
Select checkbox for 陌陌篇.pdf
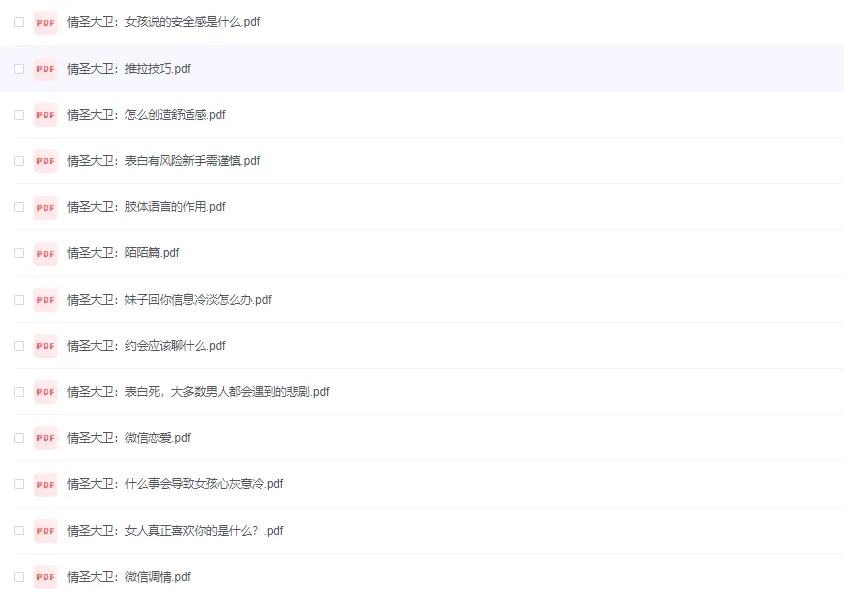tap(19, 253)
